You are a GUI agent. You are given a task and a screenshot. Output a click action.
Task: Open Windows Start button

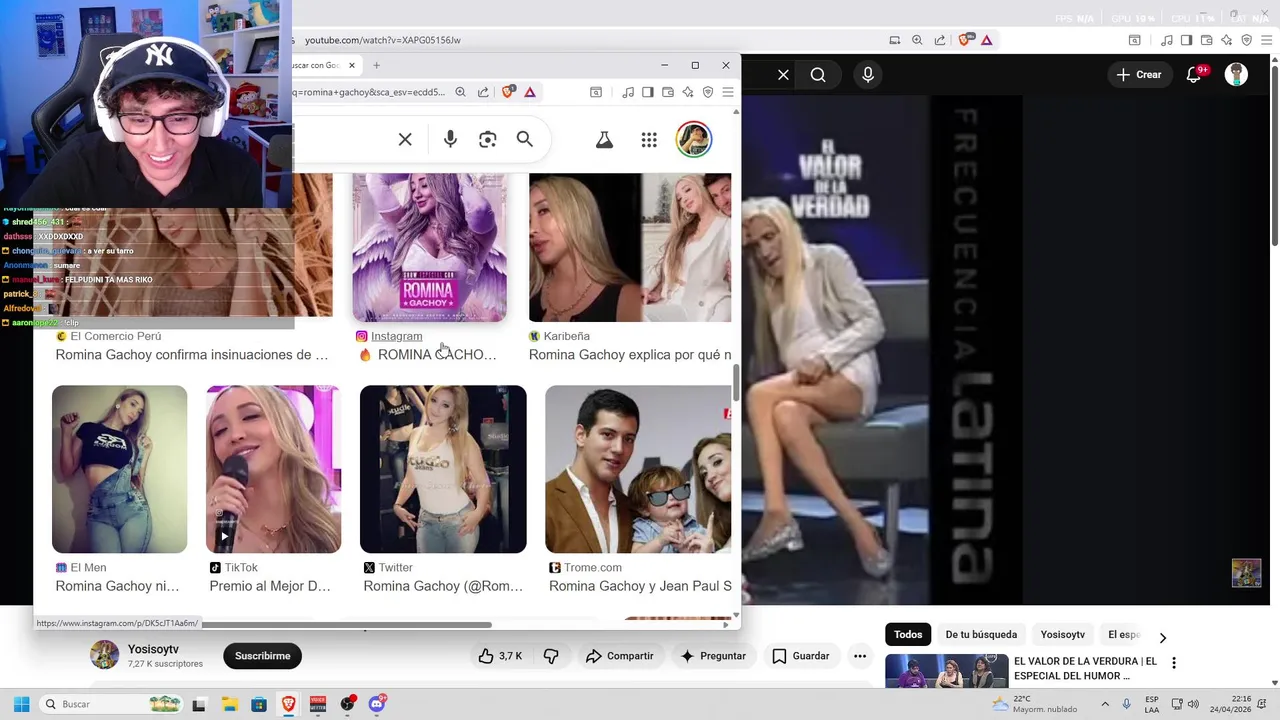click(21, 704)
